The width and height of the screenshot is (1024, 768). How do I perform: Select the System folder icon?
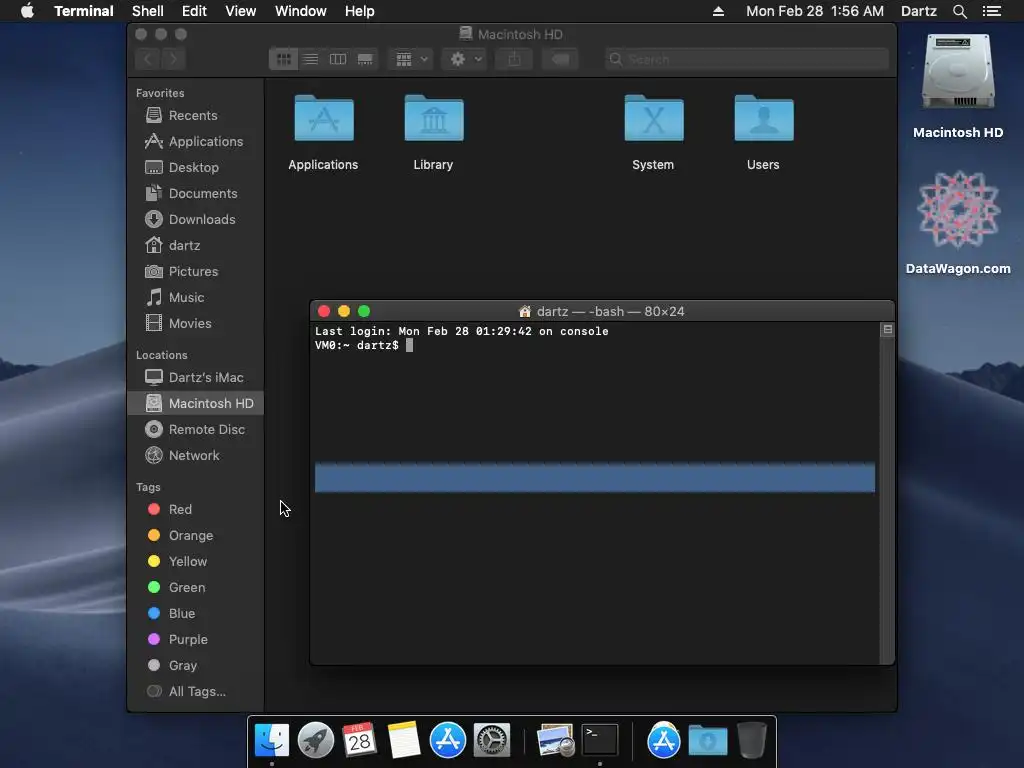click(x=654, y=119)
